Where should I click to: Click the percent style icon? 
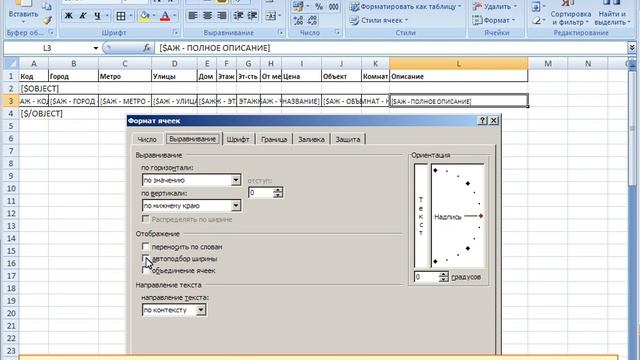[319, 7]
